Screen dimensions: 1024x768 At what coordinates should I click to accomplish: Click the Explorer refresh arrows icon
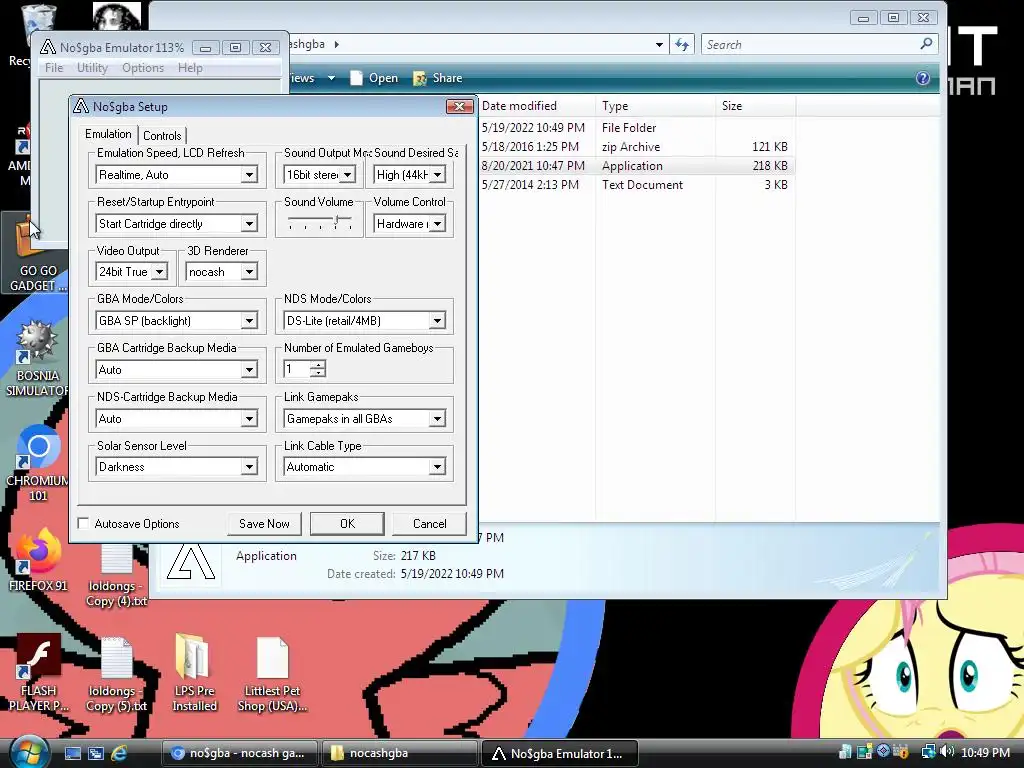[x=682, y=44]
